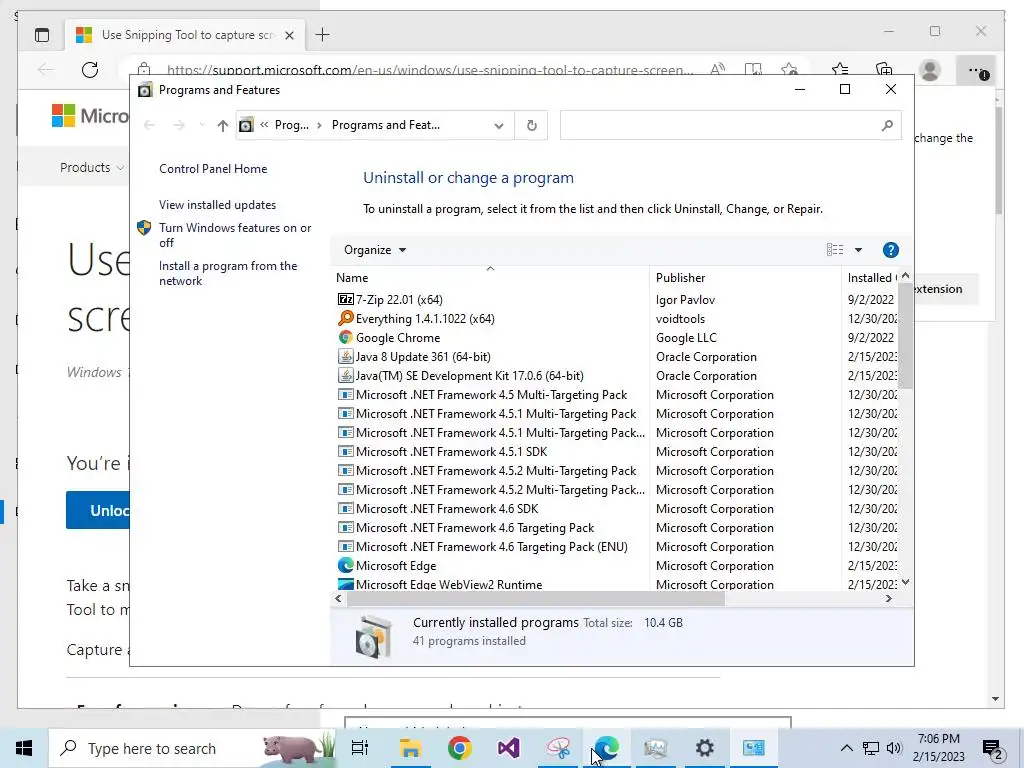Viewport: 1024px width, 768px height.
Task: Click View installed updates link
Action: pos(217,204)
